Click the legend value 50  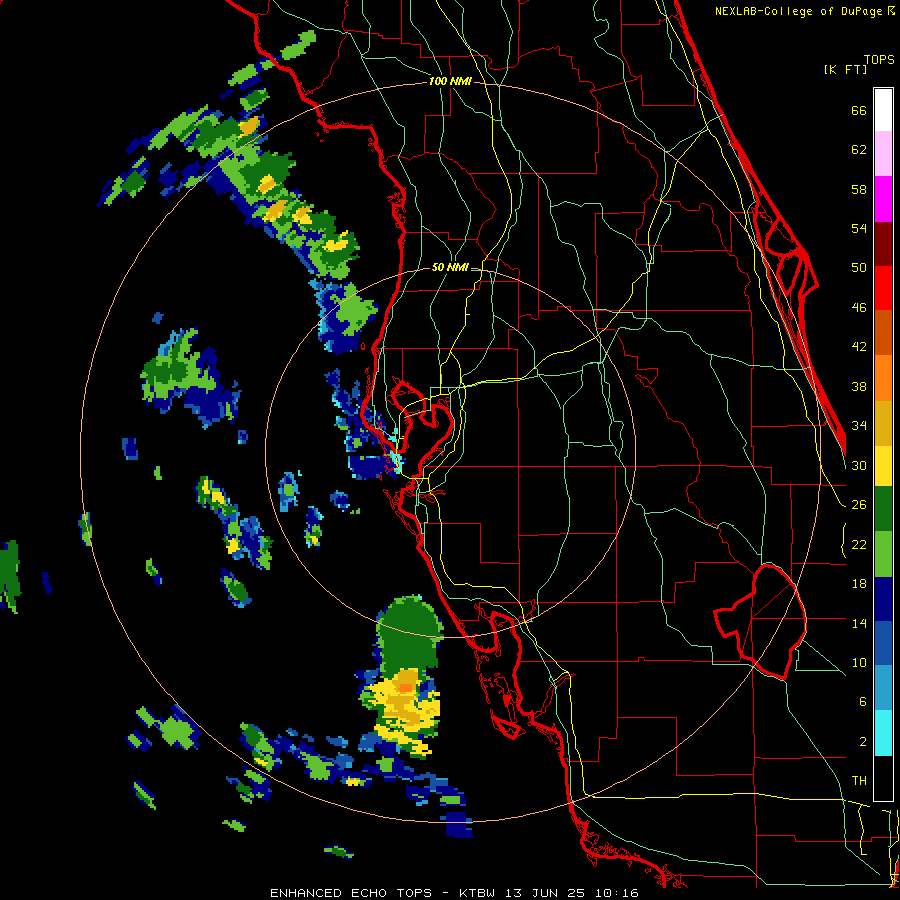tap(859, 267)
